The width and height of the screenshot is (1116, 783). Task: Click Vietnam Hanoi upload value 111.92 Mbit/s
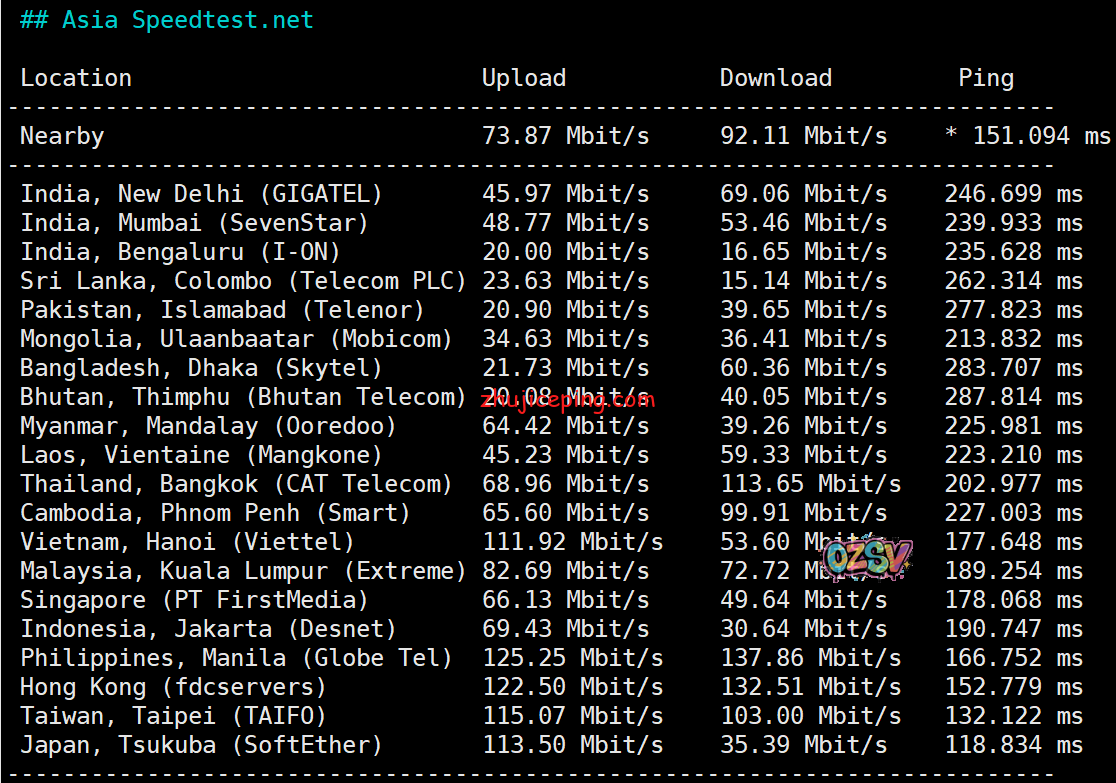572,542
